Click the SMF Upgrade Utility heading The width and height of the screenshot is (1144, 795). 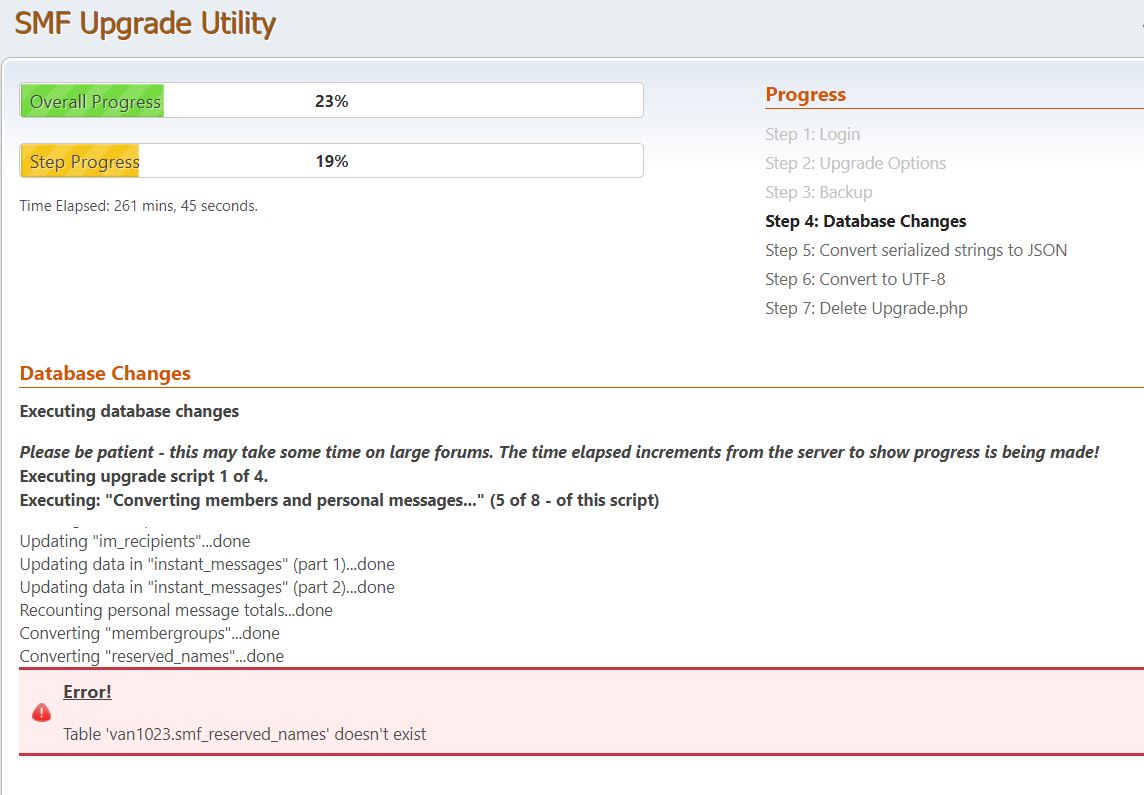pyautogui.click(x=146, y=23)
